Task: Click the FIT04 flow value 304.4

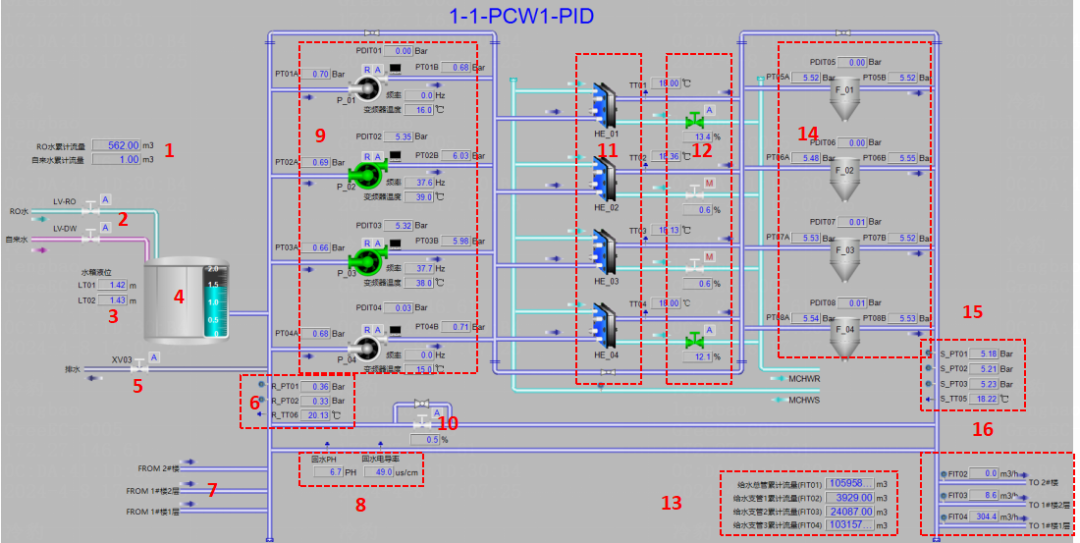Action: click(x=984, y=516)
